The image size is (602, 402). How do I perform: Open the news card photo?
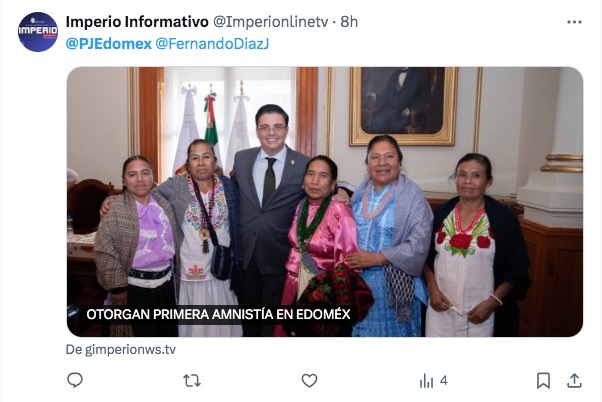(x=325, y=202)
